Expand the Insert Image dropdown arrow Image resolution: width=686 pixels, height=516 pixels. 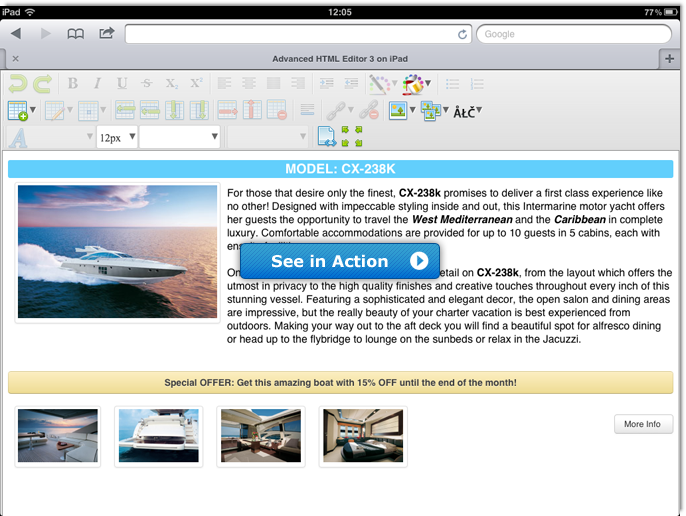coord(412,109)
